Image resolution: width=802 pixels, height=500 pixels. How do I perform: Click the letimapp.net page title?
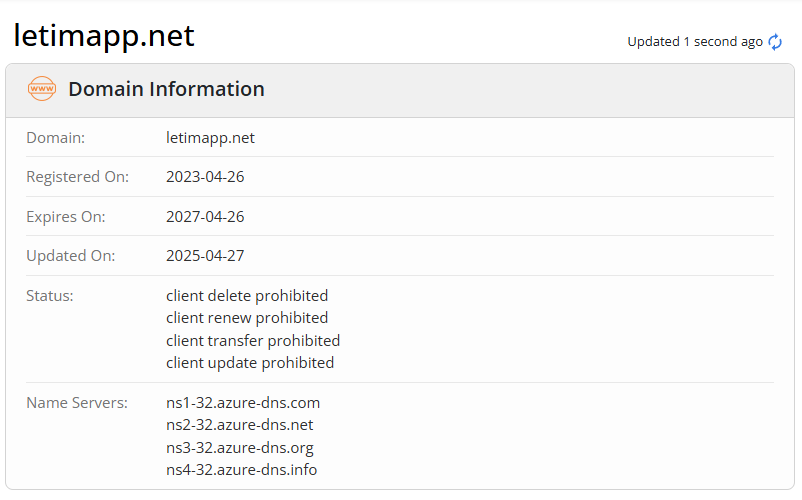tap(104, 36)
